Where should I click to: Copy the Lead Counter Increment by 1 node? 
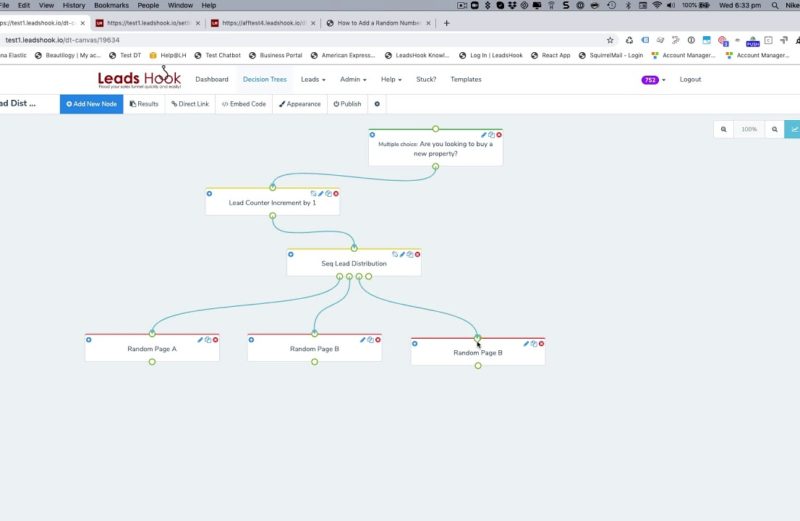(329, 193)
